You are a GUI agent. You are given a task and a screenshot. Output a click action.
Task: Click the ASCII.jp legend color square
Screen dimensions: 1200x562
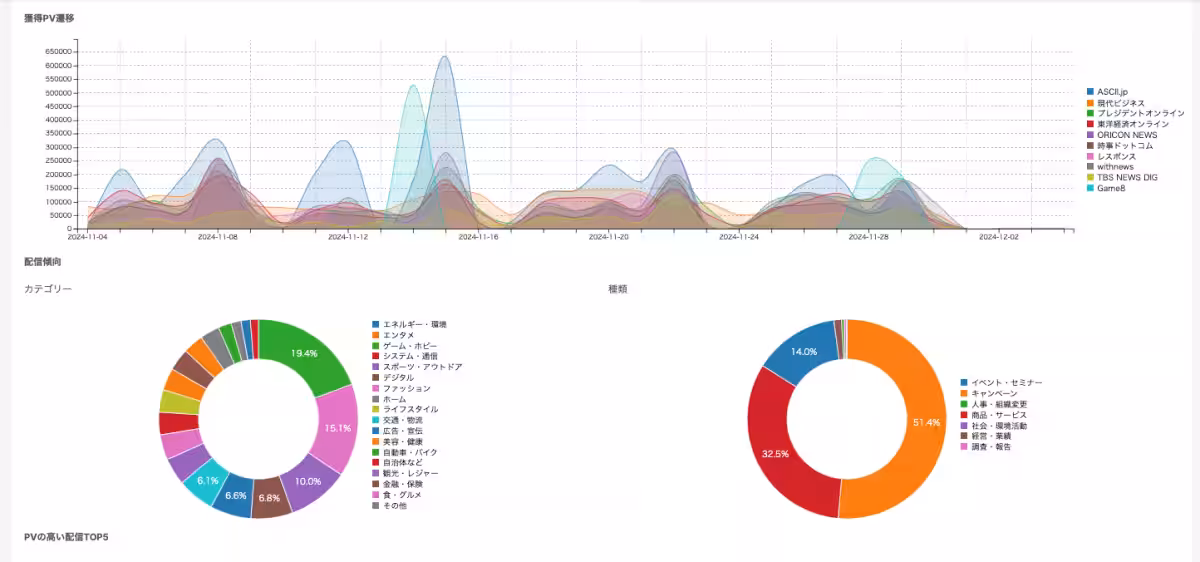[x=1091, y=92]
